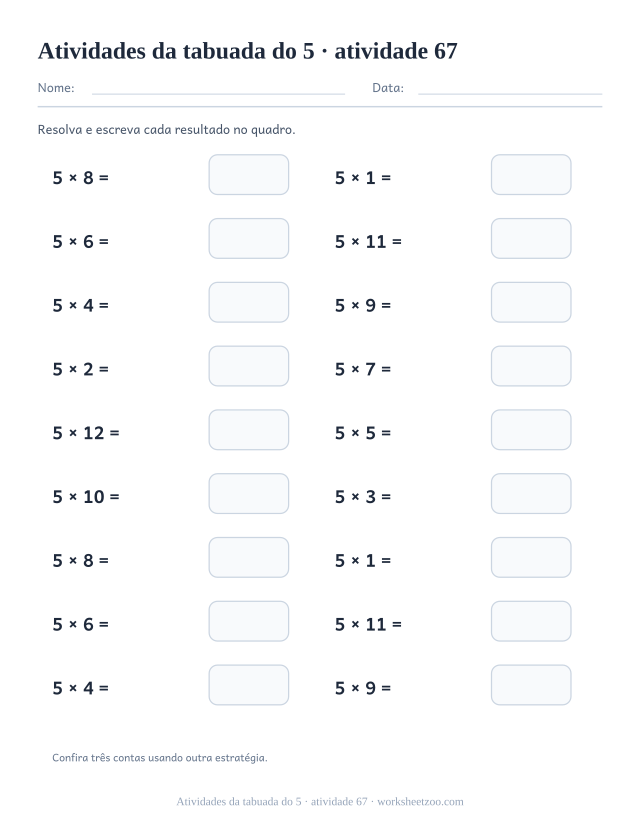Open the worksheetzoo.com footer link
The width and height of the screenshot is (640, 829).
point(420,802)
